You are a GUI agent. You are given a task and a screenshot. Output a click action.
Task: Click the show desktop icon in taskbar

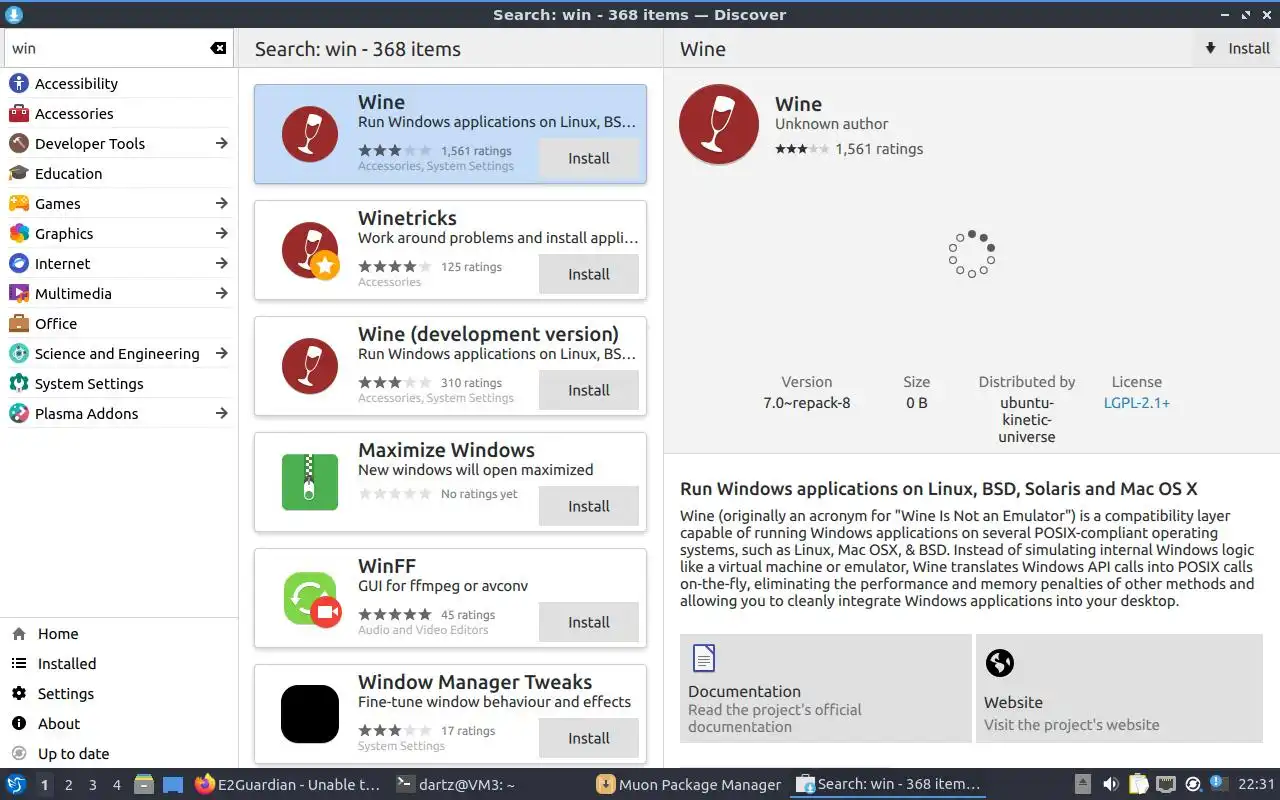pos(173,784)
